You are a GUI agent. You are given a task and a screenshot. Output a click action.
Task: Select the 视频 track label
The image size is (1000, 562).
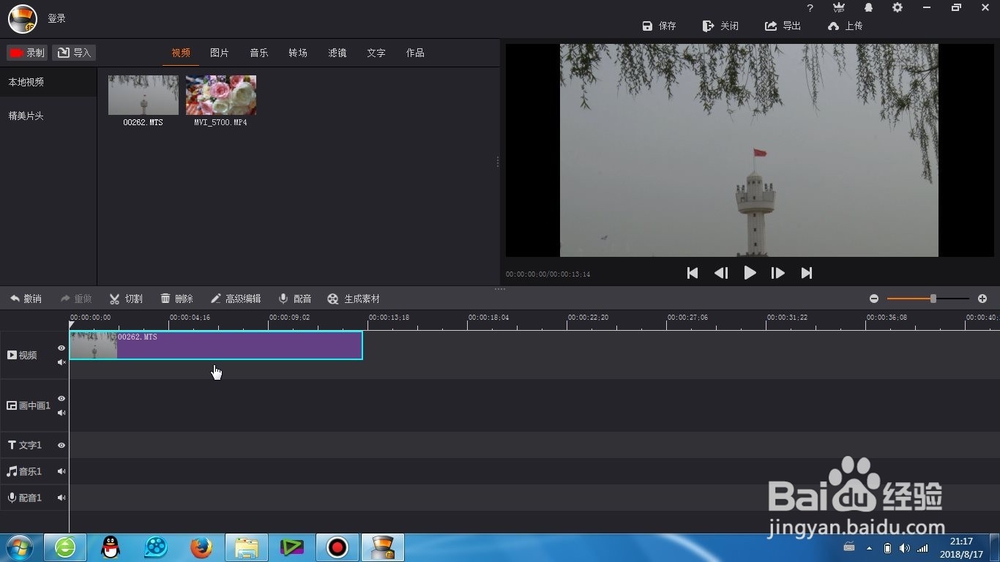tap(22, 355)
